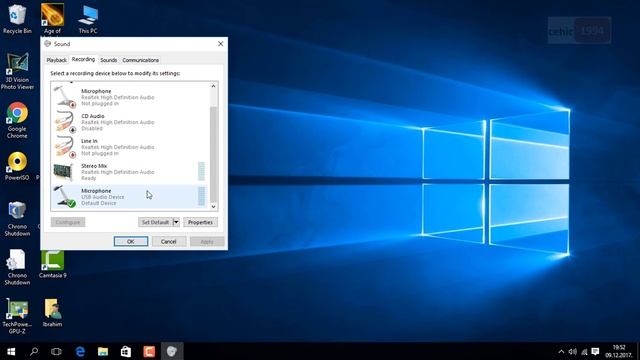Click the Set Default button
This screenshot has width=640, height=360.
tap(156, 222)
